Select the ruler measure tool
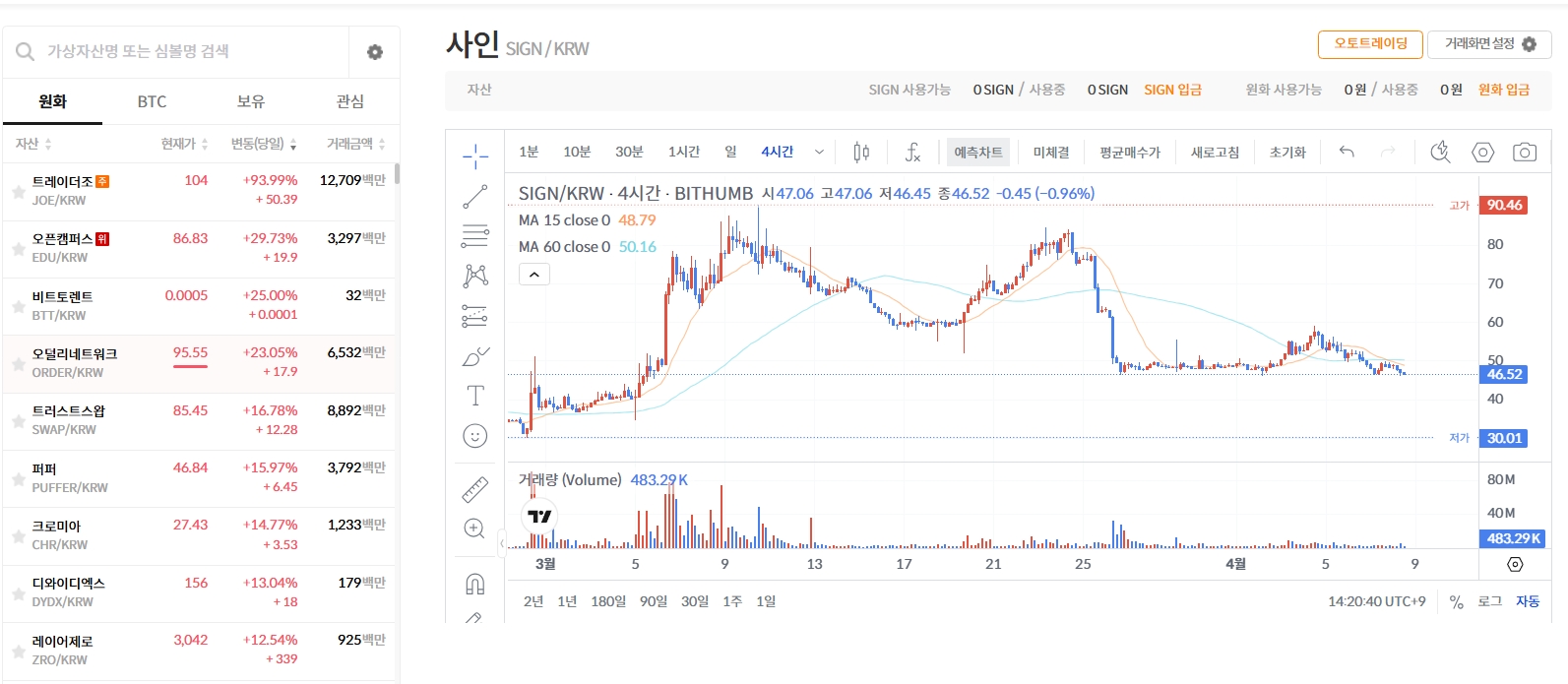The width and height of the screenshot is (1568, 684). 475,489
